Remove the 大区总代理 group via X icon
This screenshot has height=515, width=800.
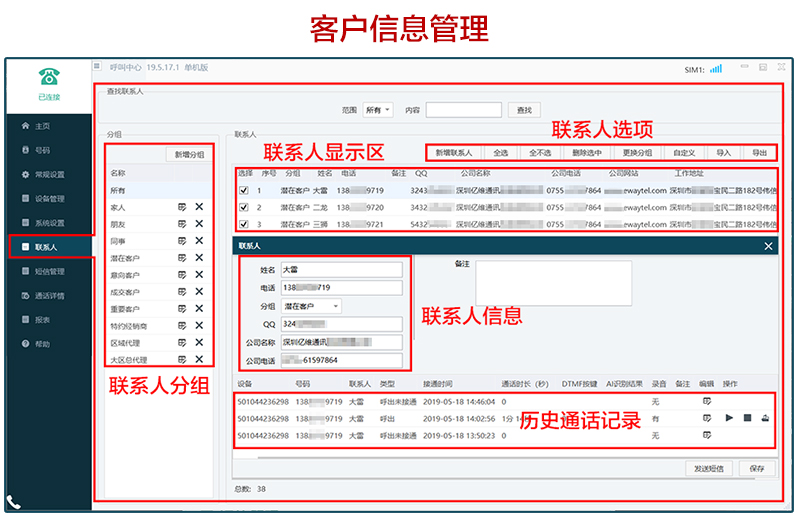pos(199,359)
